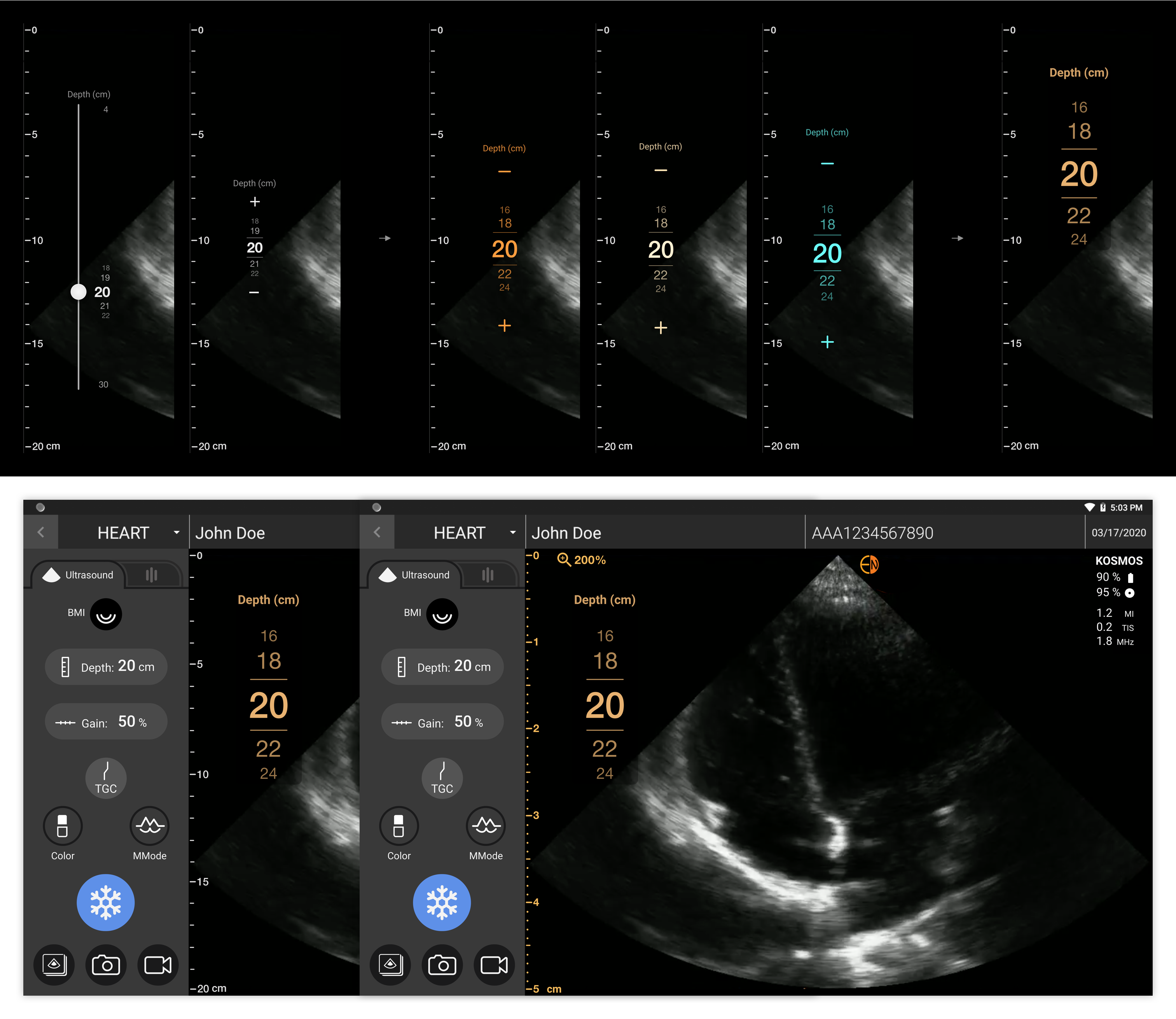Record a video clip in right mockup

pyautogui.click(x=494, y=965)
